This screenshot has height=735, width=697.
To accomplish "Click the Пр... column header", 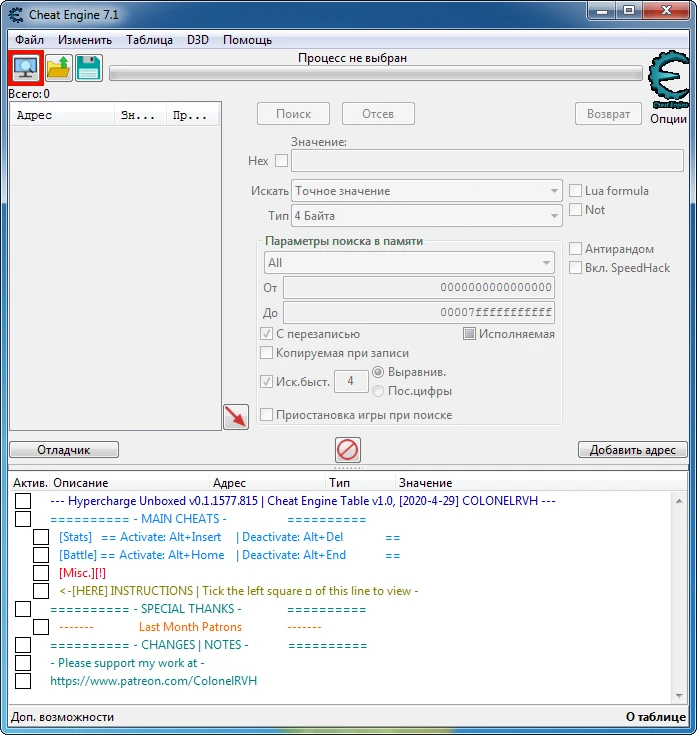I will click(x=192, y=115).
